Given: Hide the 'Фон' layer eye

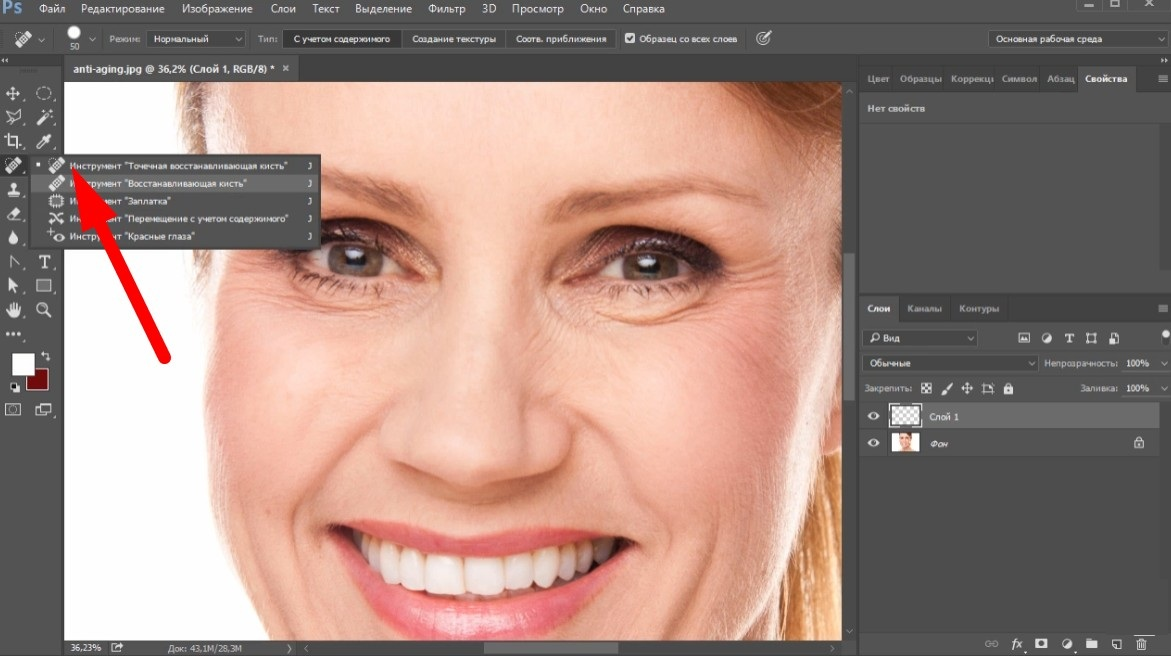Looking at the screenshot, I should point(873,443).
